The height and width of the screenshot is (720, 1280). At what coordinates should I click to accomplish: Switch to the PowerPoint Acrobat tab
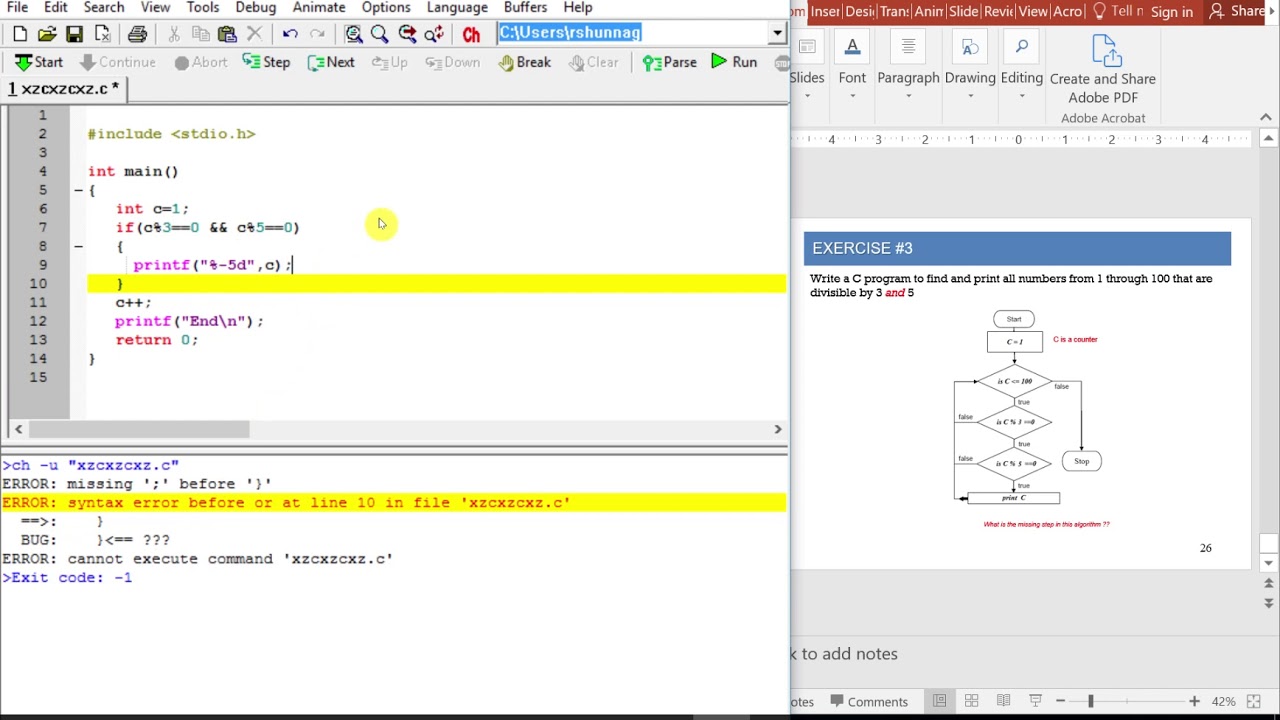[x=1067, y=12]
